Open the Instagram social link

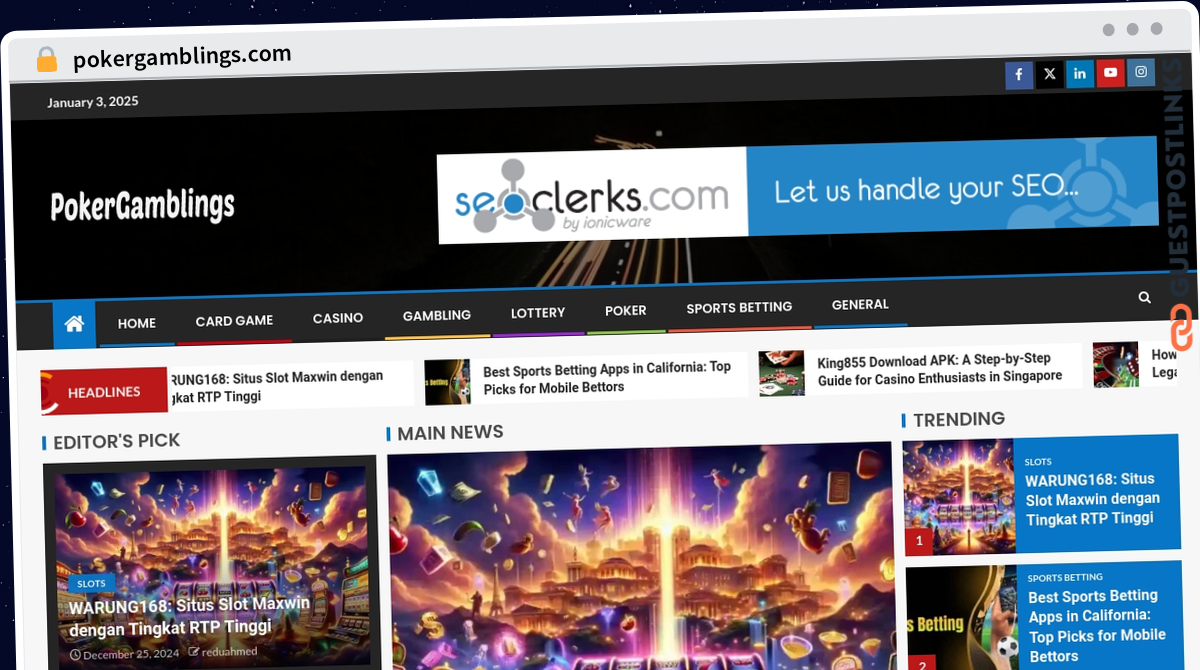point(1140,72)
